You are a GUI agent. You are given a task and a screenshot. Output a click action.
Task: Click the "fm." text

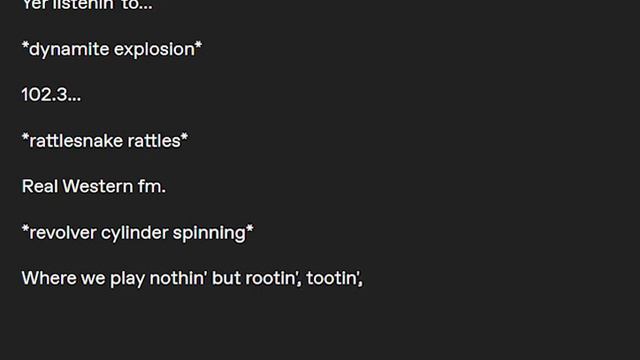click(x=151, y=186)
